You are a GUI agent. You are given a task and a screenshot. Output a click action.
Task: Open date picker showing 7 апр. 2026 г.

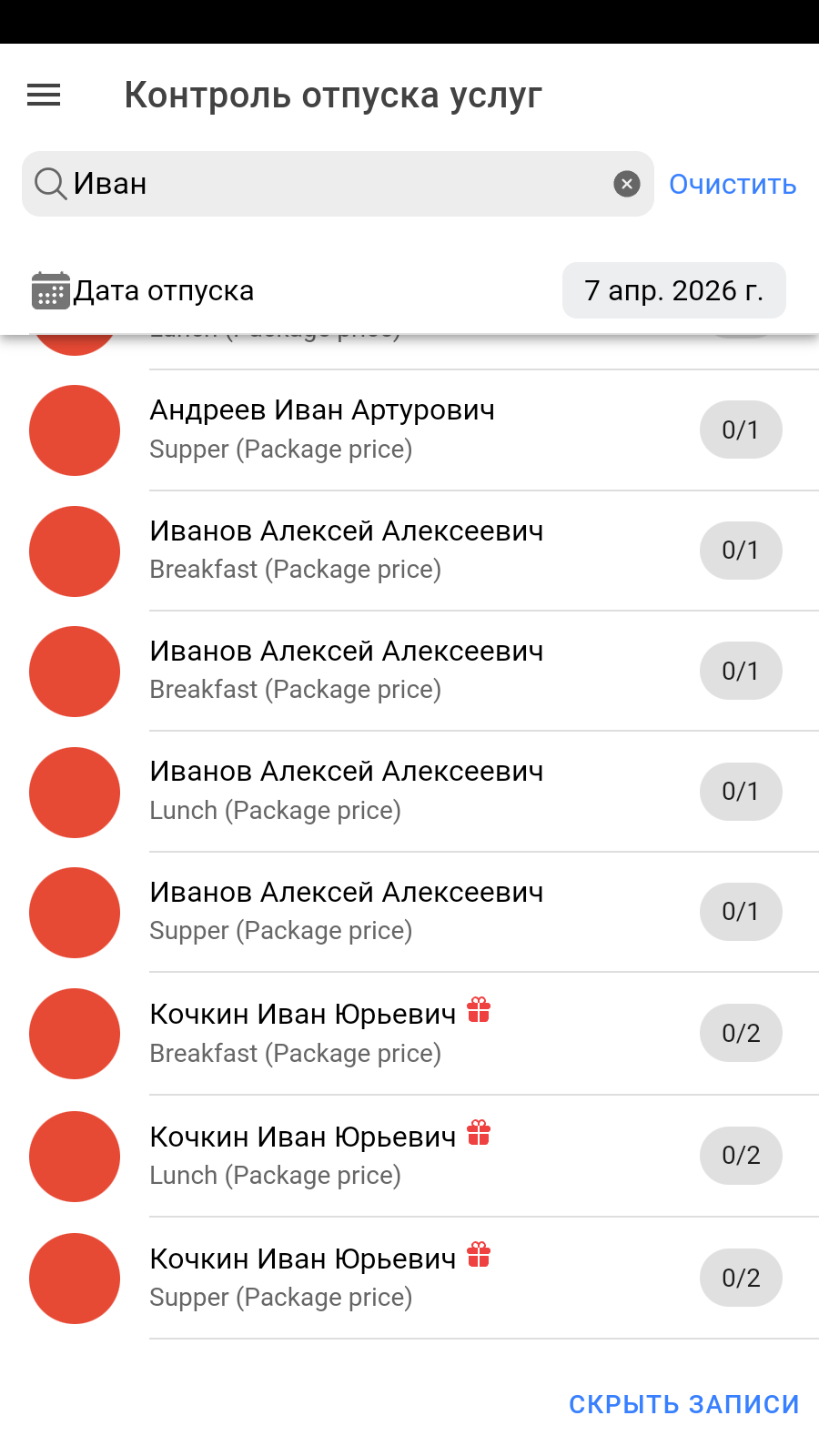[673, 290]
